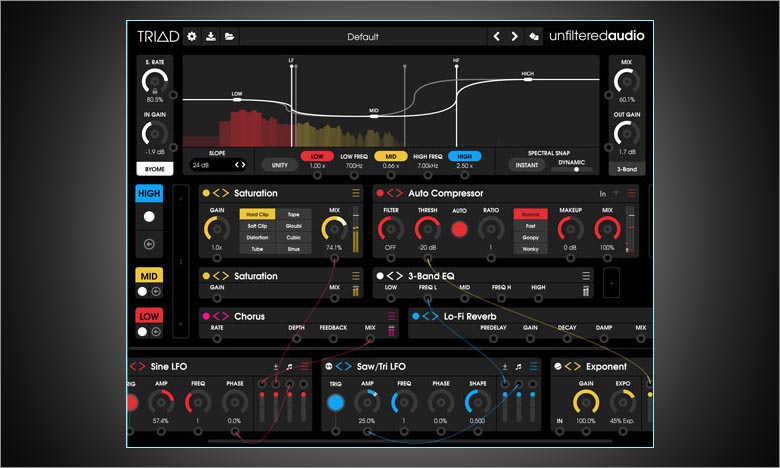
Task: Click the horizontal scrollbar below modulators
Action: pos(410,441)
